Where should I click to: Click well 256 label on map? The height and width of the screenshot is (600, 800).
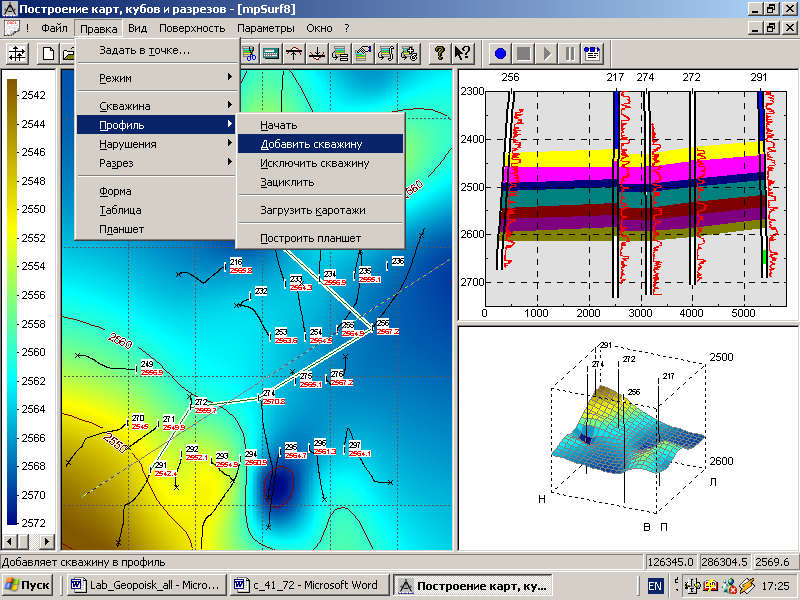[x=383, y=322]
